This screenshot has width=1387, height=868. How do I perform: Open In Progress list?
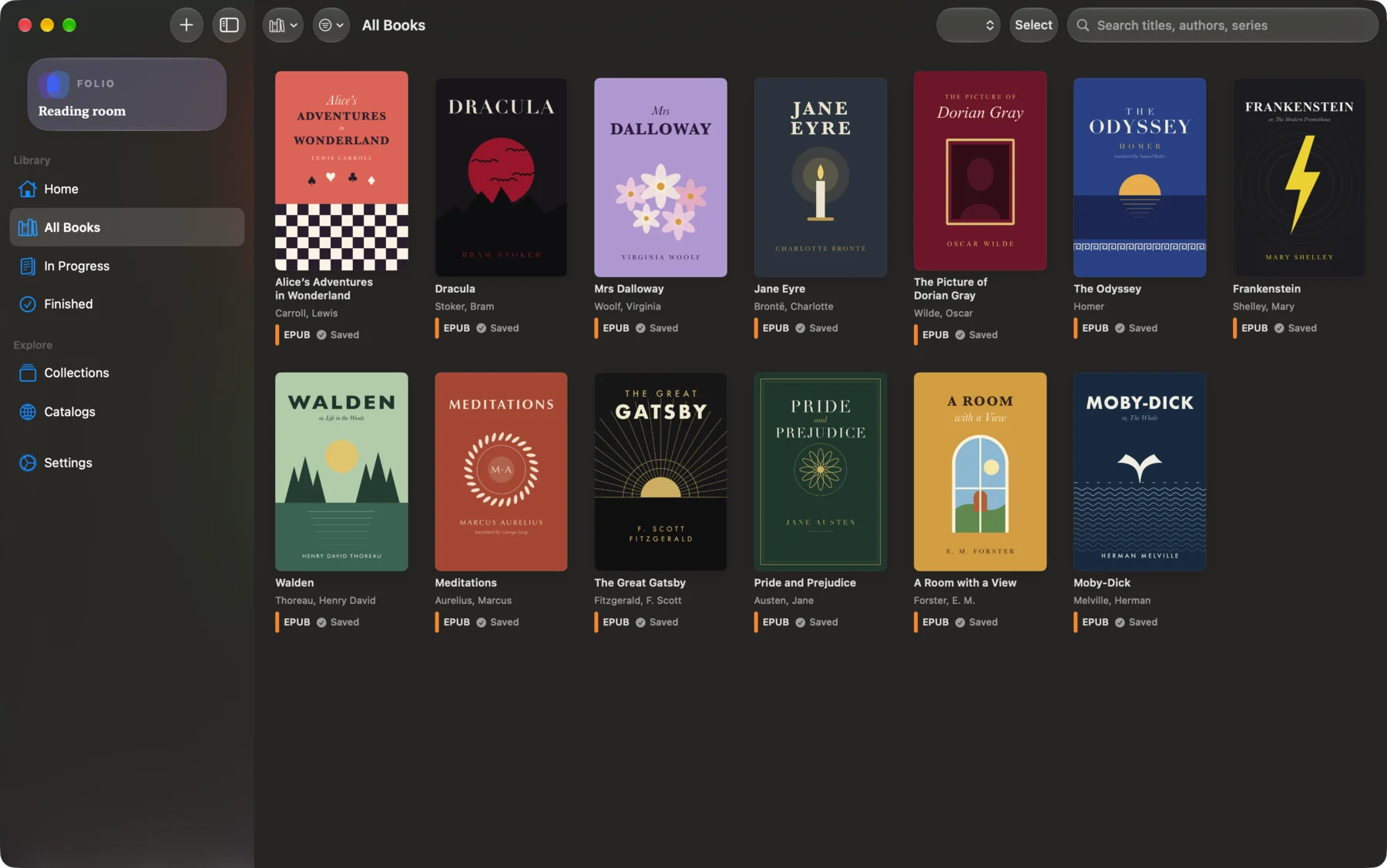127,266
